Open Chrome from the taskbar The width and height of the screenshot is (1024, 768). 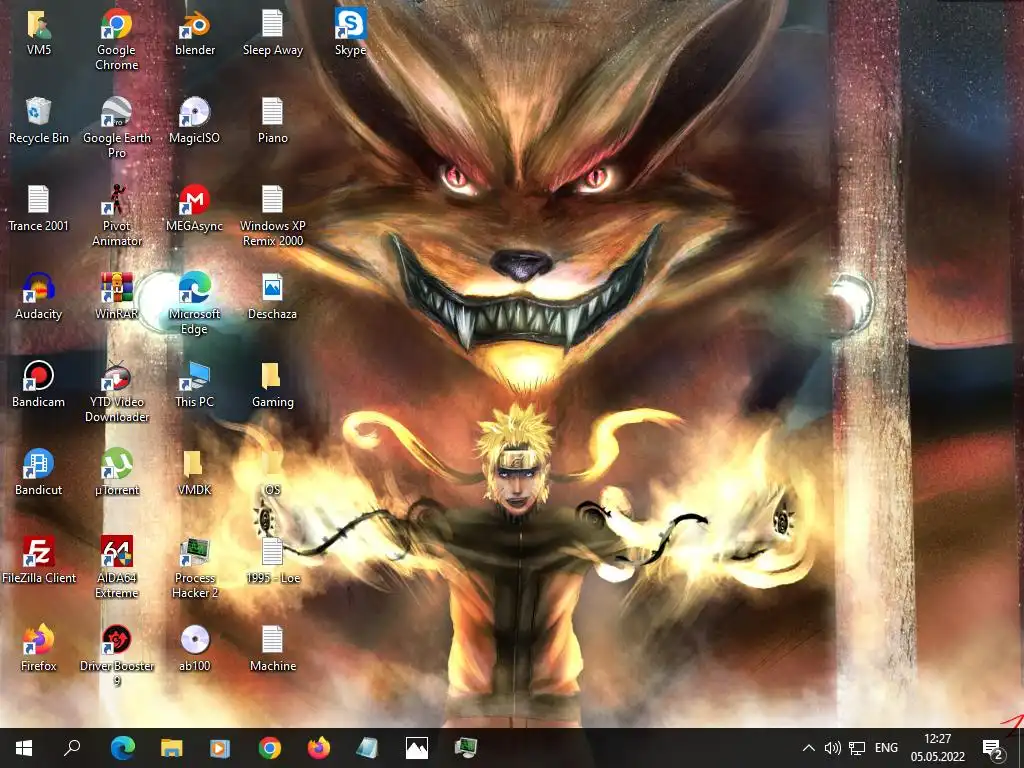pyautogui.click(x=270, y=748)
